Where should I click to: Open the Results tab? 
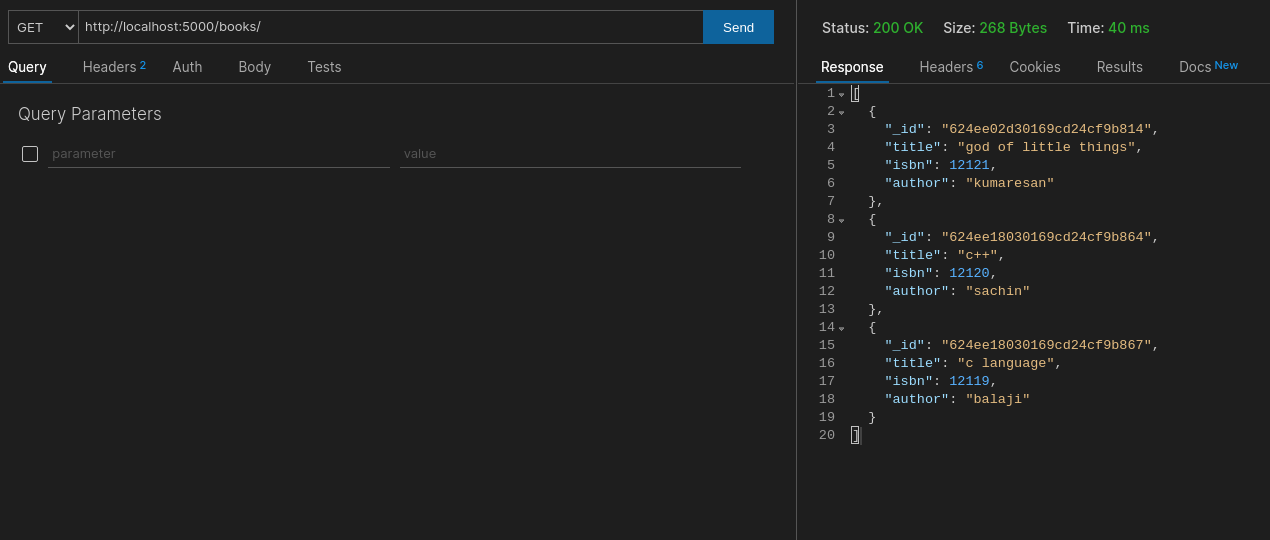[x=1119, y=67]
